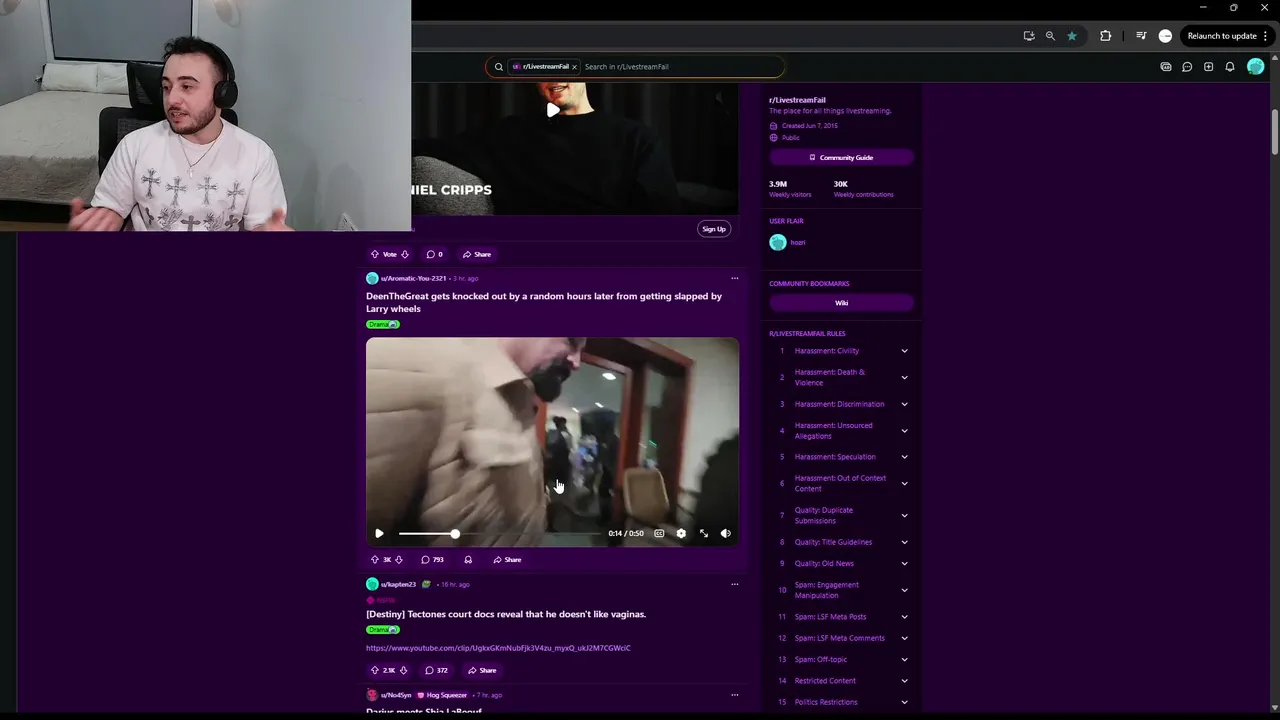Downvote the Destiny Tectones post

[x=403, y=670]
